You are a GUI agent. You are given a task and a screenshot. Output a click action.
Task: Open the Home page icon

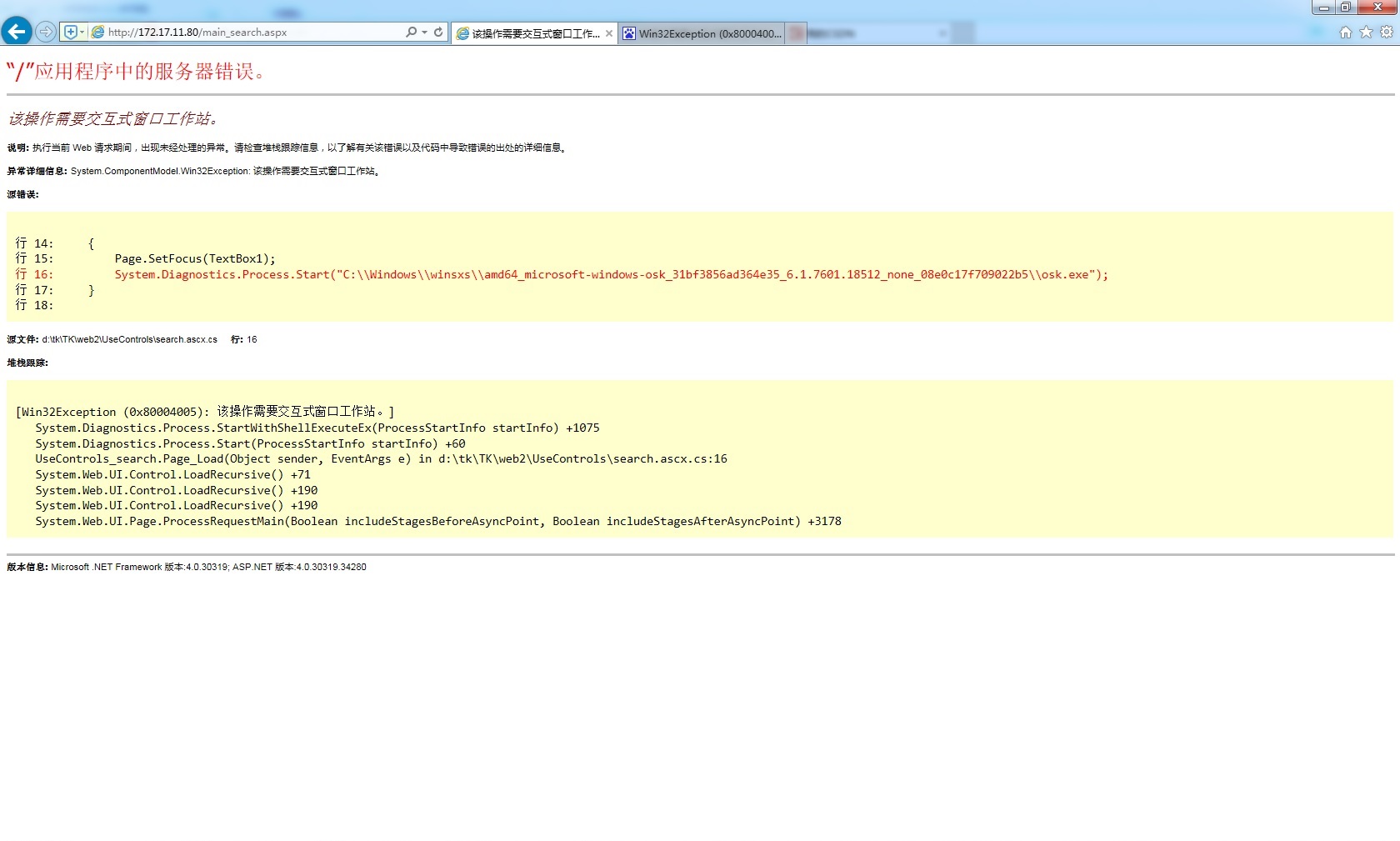(x=1345, y=33)
